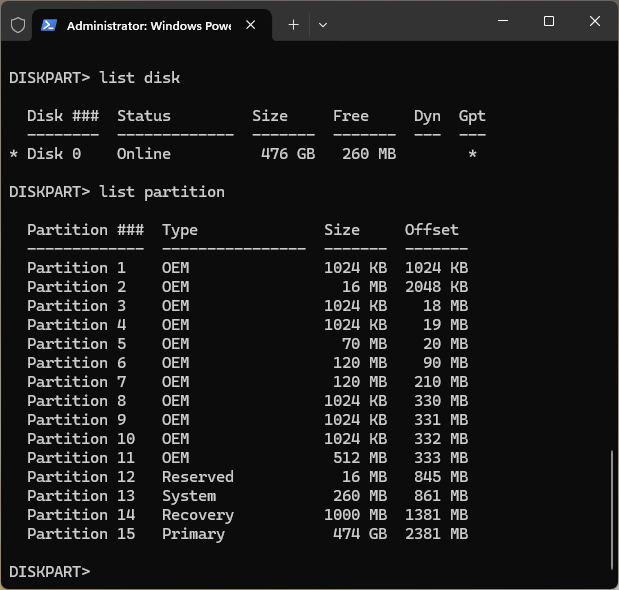The image size is (619, 590).
Task: Click the 'Partition ###' column header
Action: click(85, 230)
